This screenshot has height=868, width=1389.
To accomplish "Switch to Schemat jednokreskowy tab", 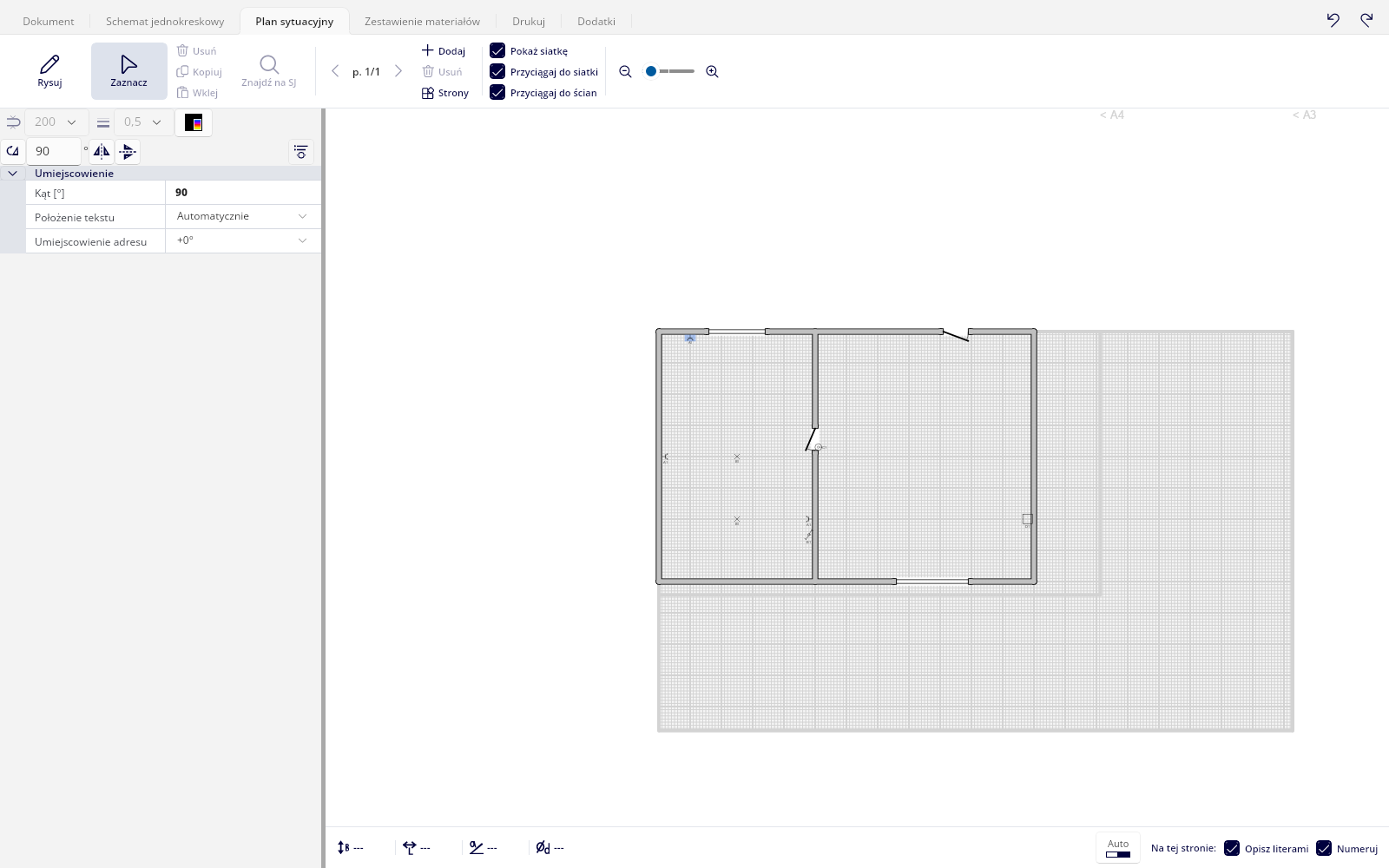I will [x=165, y=21].
